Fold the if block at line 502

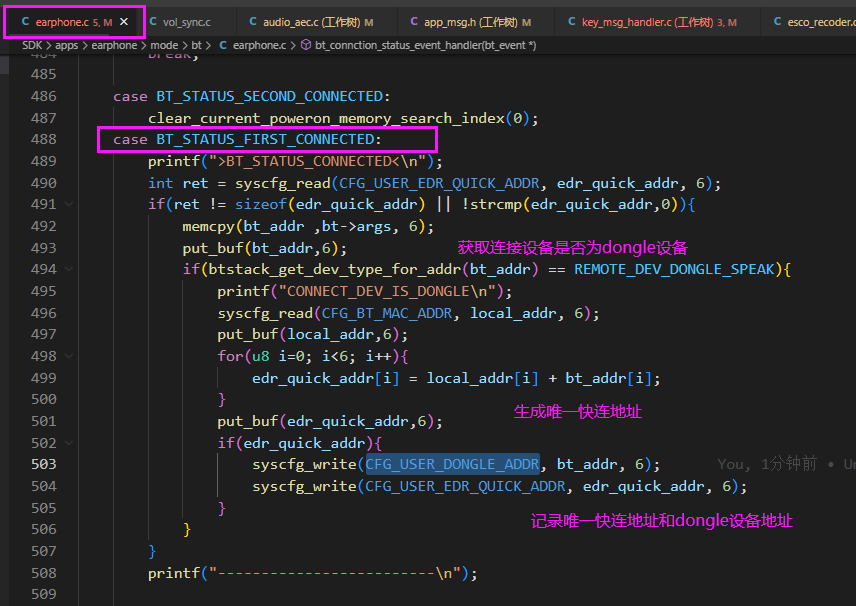click(69, 443)
